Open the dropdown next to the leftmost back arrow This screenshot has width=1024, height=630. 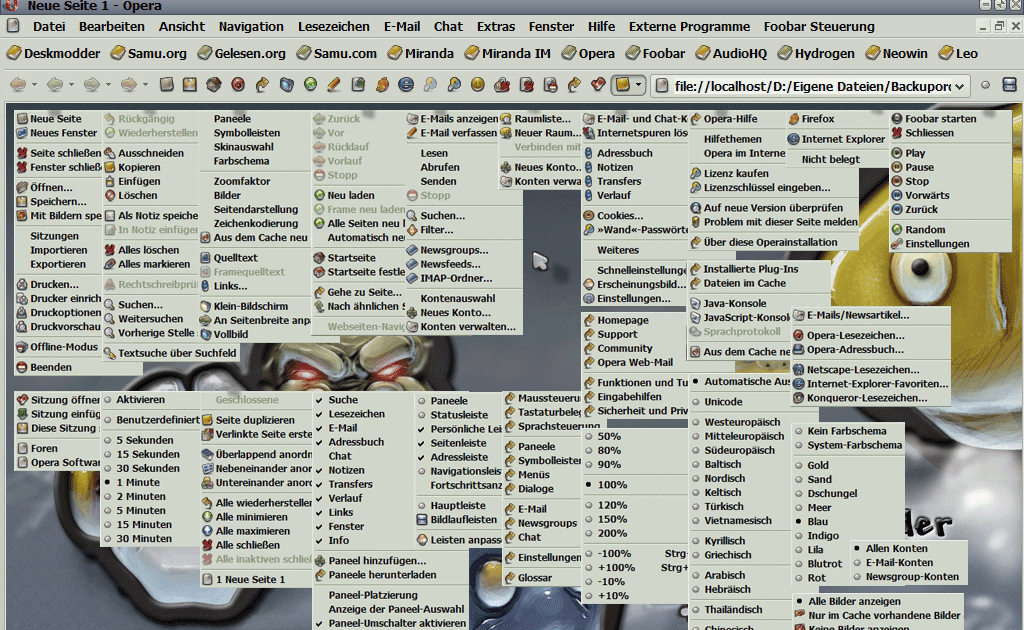[x=34, y=85]
